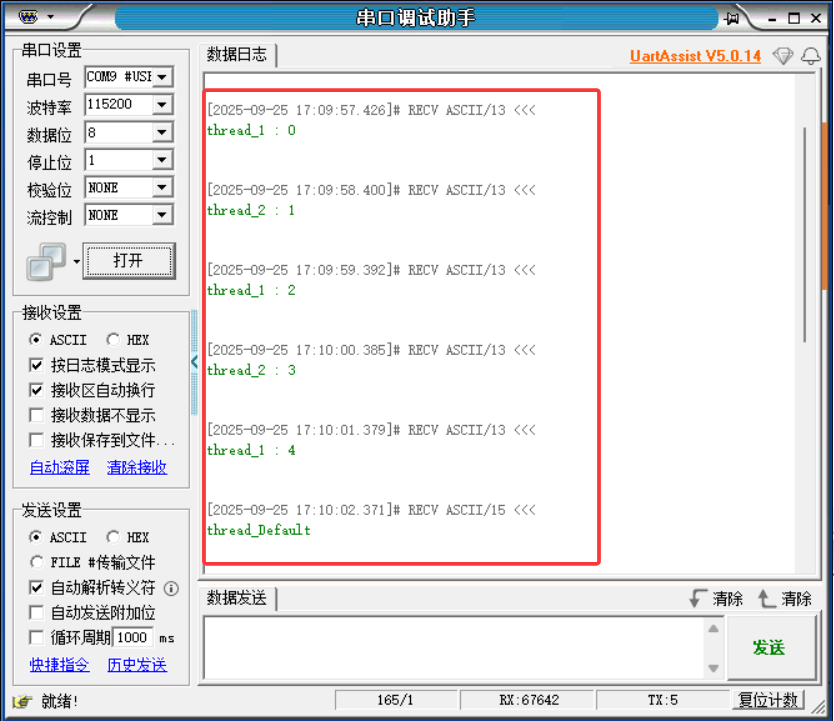Click the up-arrow clear icon
Image resolution: width=834 pixels, height=721 pixels.
[x=766, y=599]
